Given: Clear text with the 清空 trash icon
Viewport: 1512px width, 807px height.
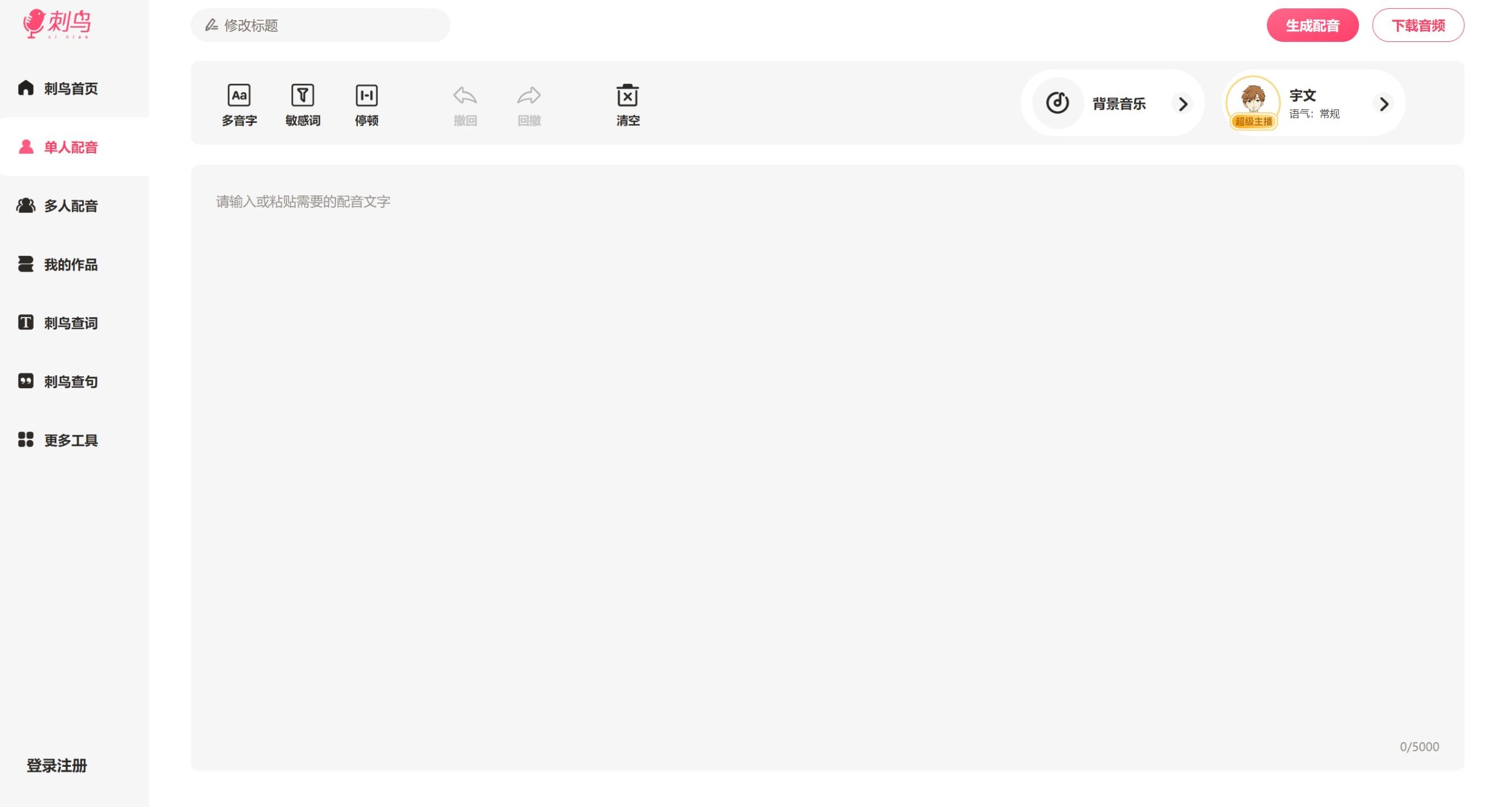Looking at the screenshot, I should click(627, 96).
